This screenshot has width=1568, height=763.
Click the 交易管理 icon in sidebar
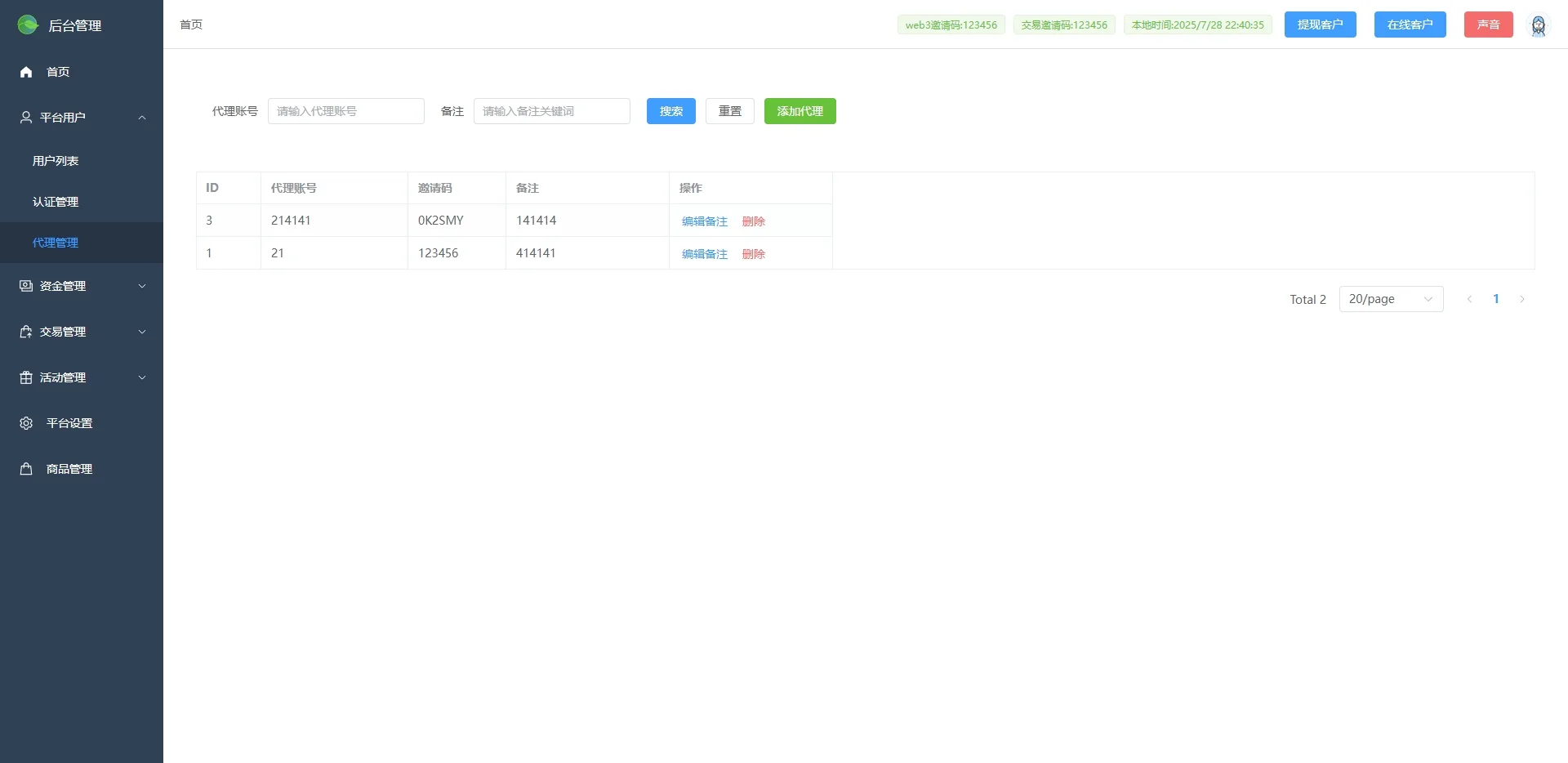(26, 332)
